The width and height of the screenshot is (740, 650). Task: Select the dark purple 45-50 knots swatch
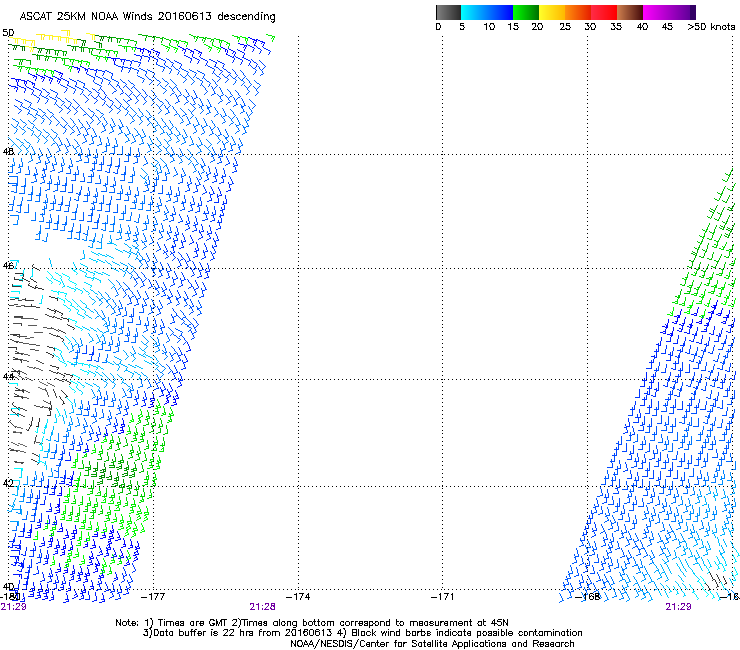[682, 12]
